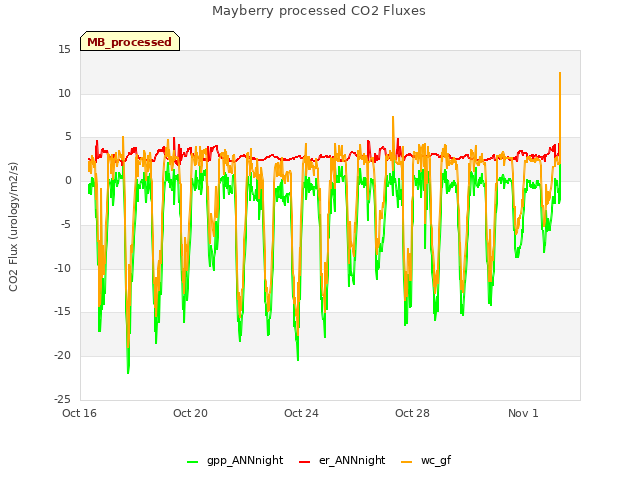This screenshot has width=640, height=480.
Task: Click the y-axis value -10
Action: [62, 268]
